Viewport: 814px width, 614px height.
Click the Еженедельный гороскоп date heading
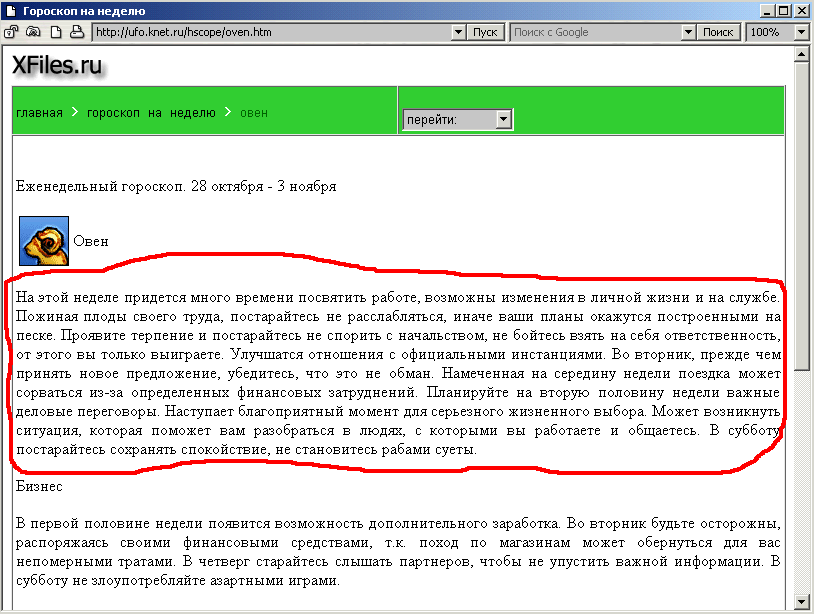(x=176, y=186)
